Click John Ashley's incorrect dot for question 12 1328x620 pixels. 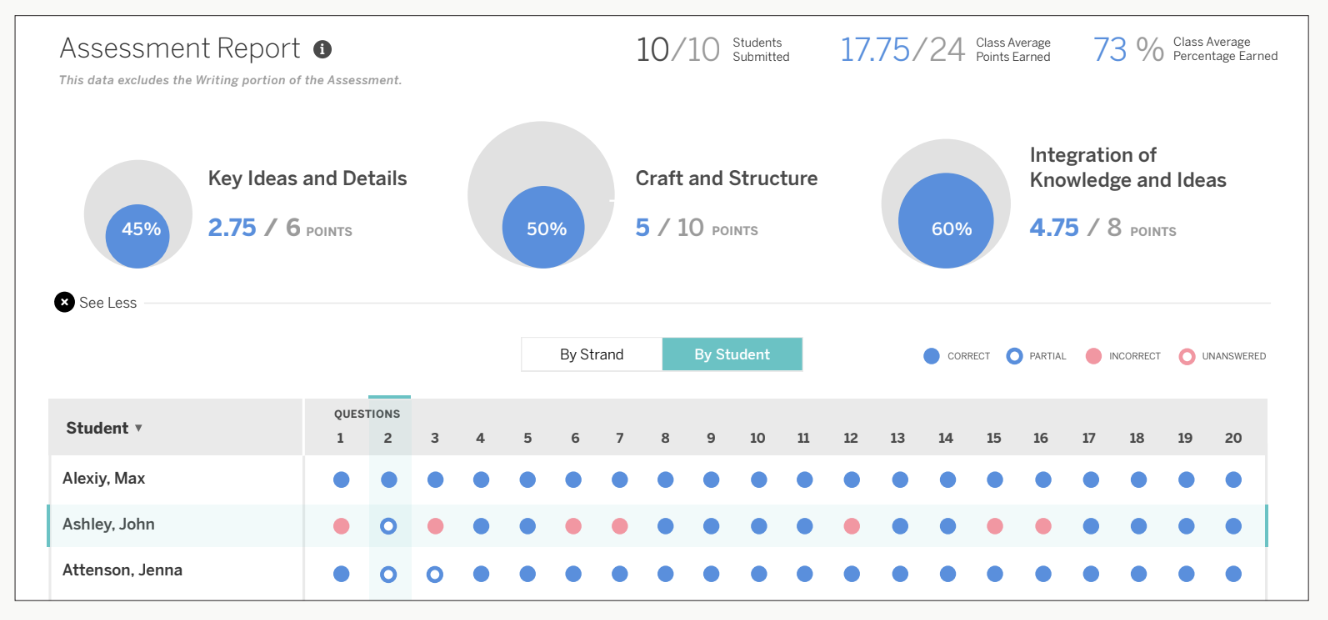(851, 526)
